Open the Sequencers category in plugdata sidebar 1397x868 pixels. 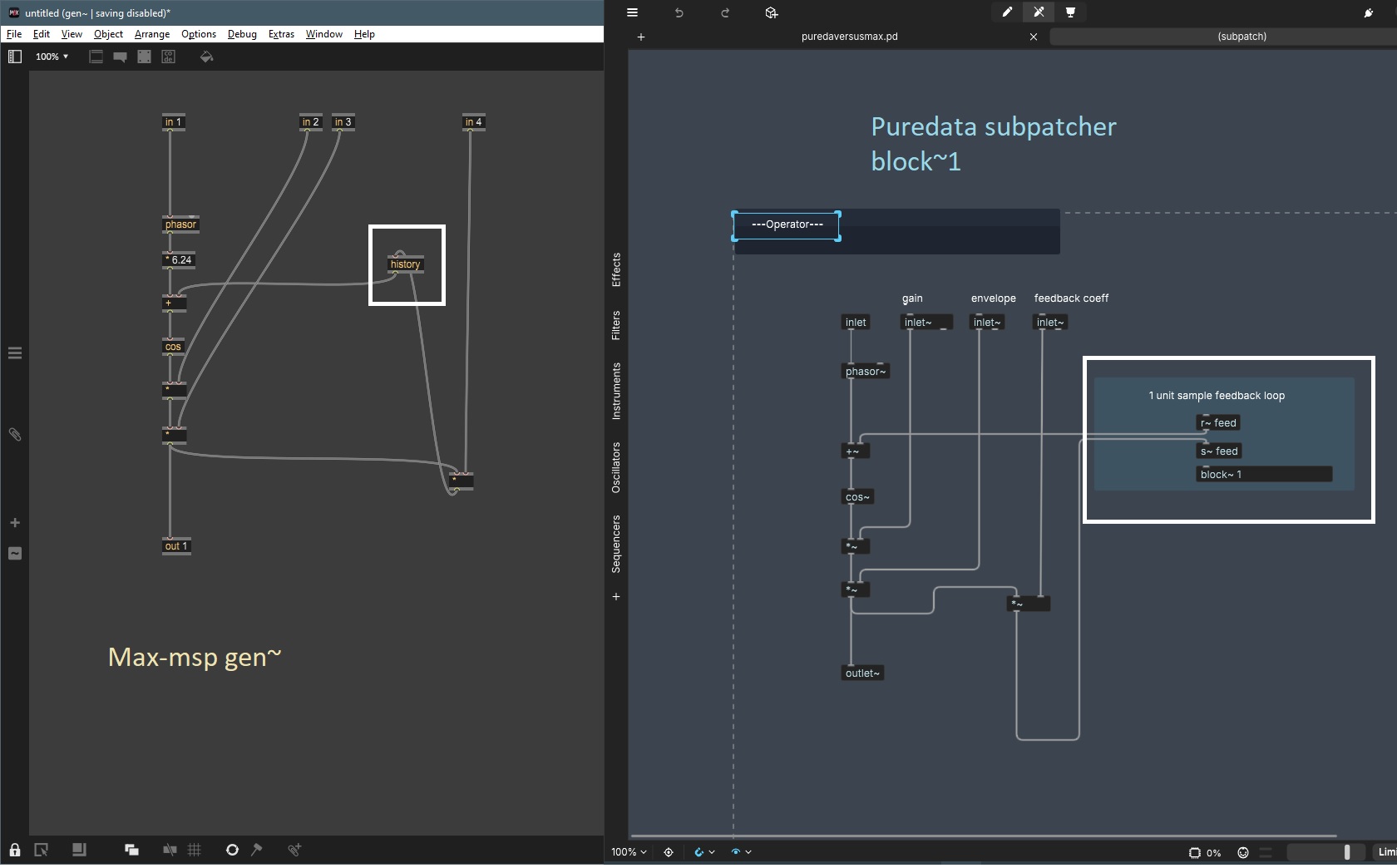coord(616,544)
